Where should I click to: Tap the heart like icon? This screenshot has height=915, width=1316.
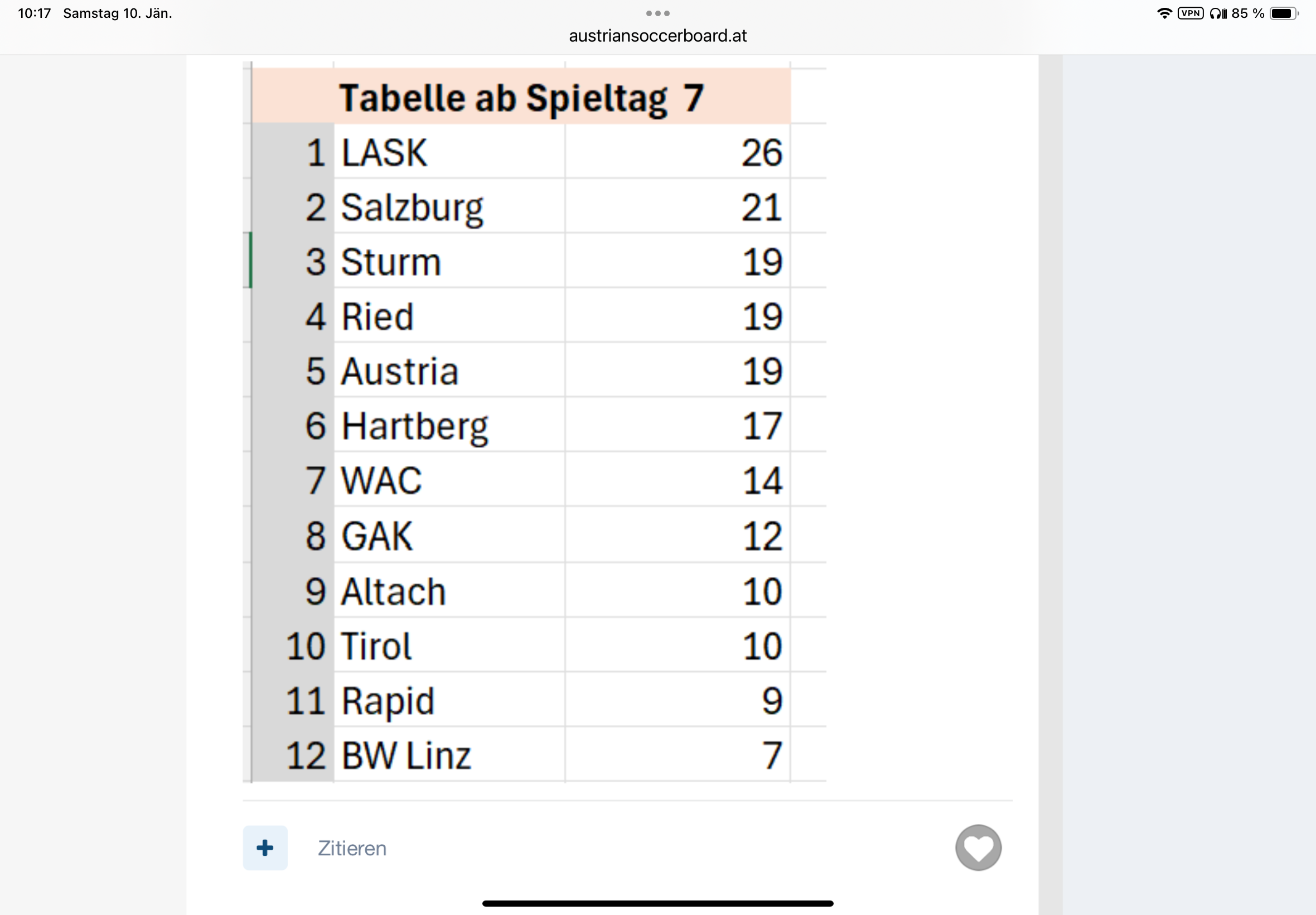tap(978, 847)
